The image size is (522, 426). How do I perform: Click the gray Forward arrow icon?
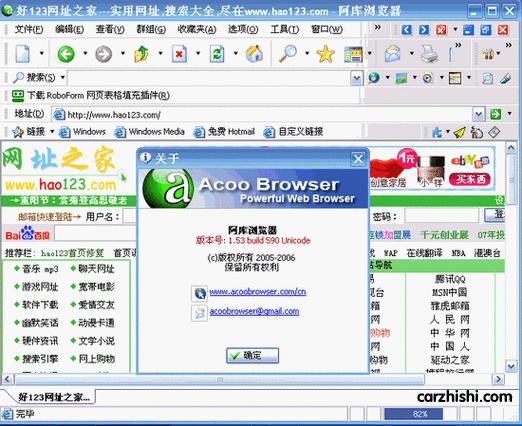103,54
